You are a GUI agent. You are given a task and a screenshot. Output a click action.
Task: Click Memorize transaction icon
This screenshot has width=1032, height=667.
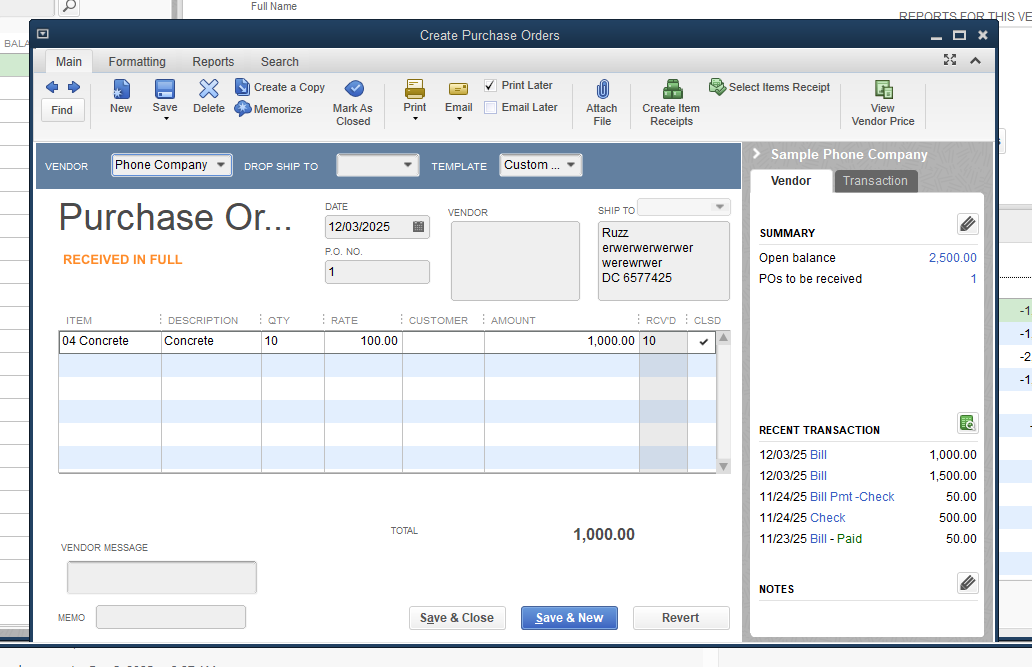pos(243,109)
